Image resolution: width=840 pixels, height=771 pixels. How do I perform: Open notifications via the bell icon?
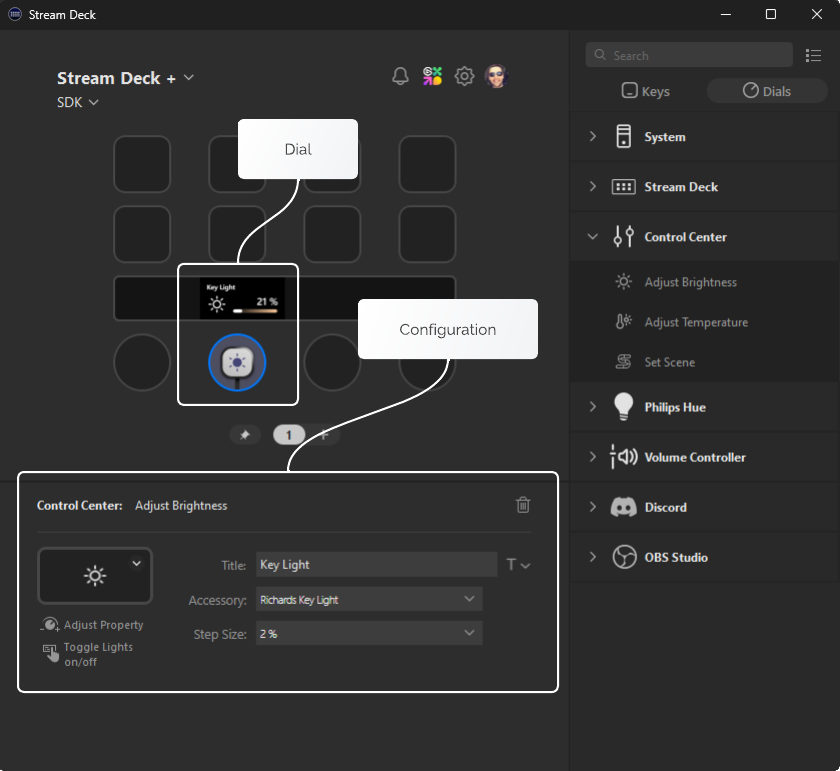click(x=400, y=75)
